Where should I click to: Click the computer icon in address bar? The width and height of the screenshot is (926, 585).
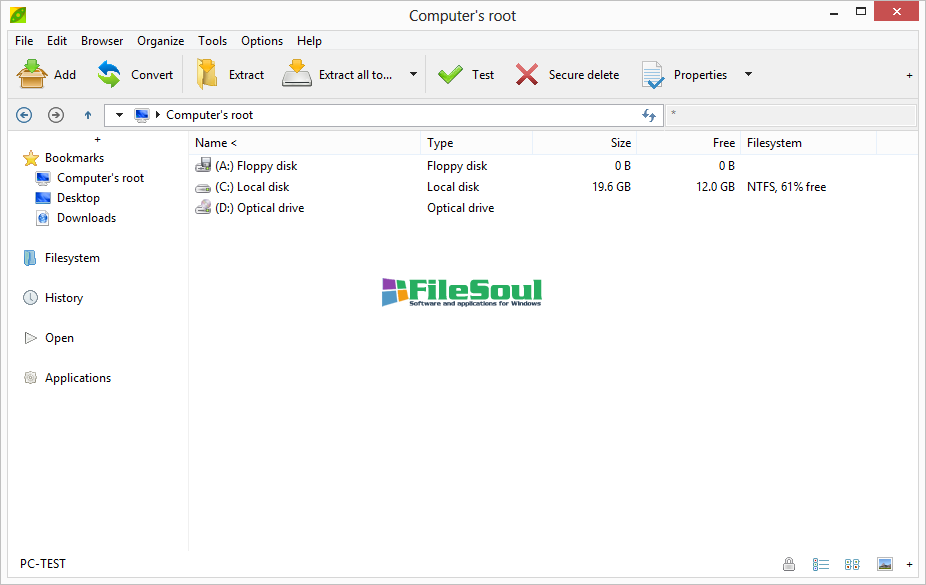coord(142,115)
